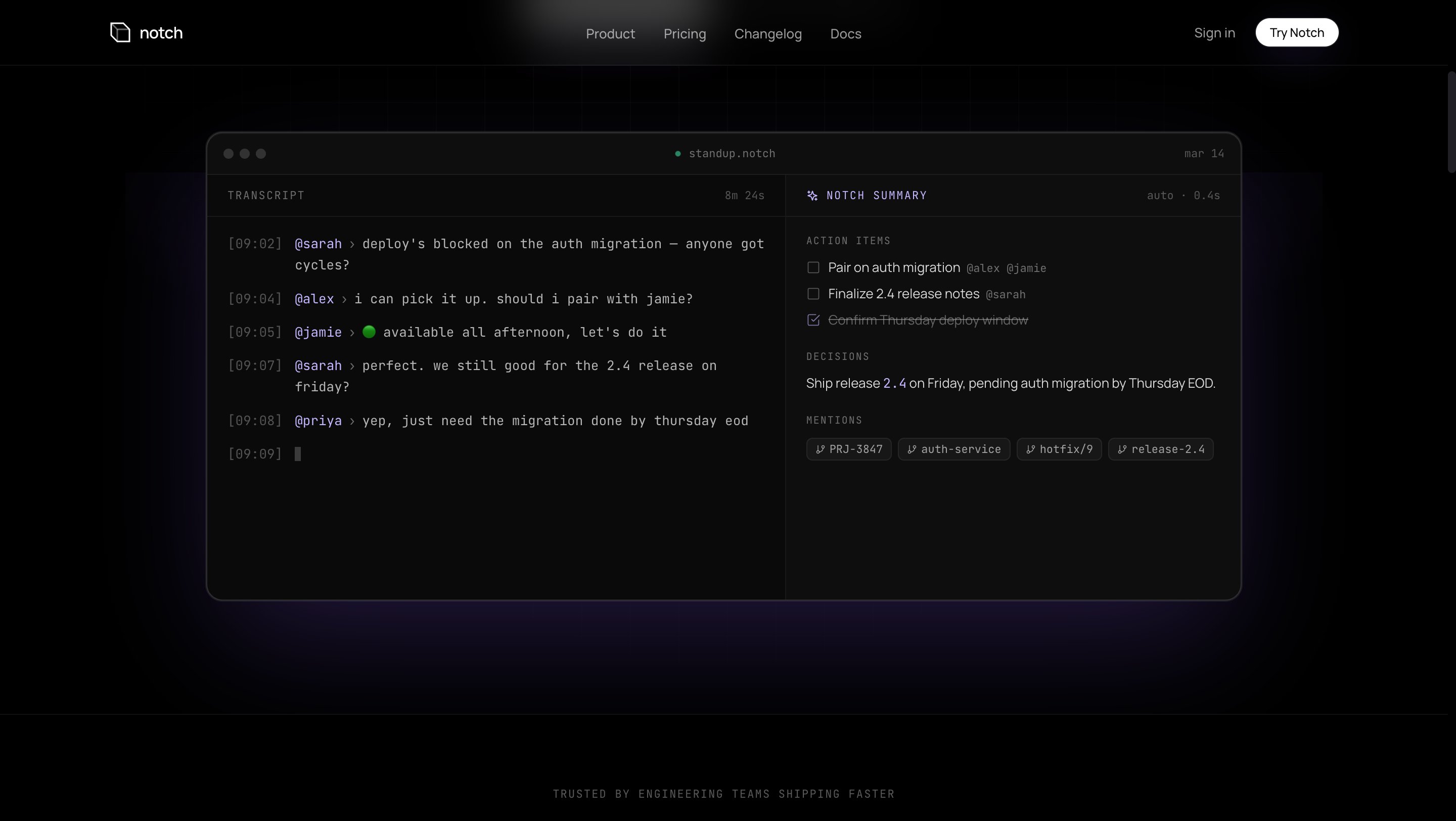Screen dimensions: 1456x821
Task: Click the @alex tag on Pair on auth migration
Action: (983, 268)
